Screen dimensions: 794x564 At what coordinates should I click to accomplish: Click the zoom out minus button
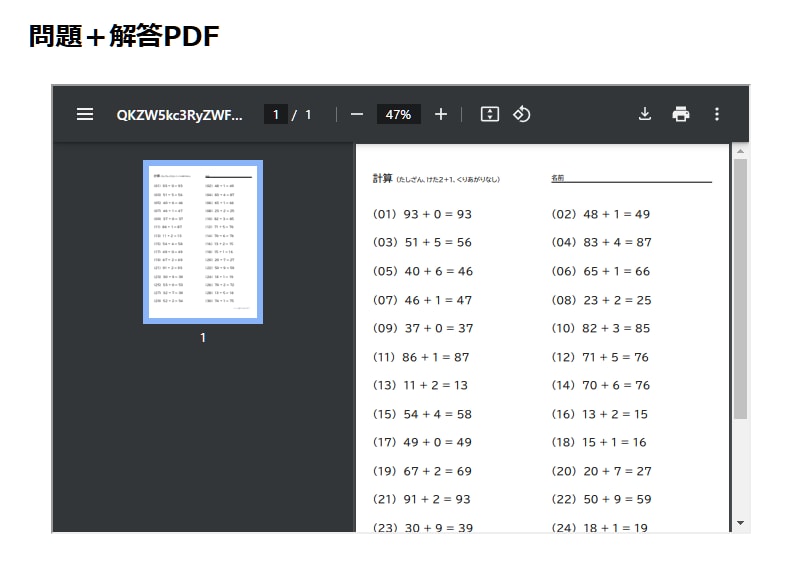pos(356,114)
